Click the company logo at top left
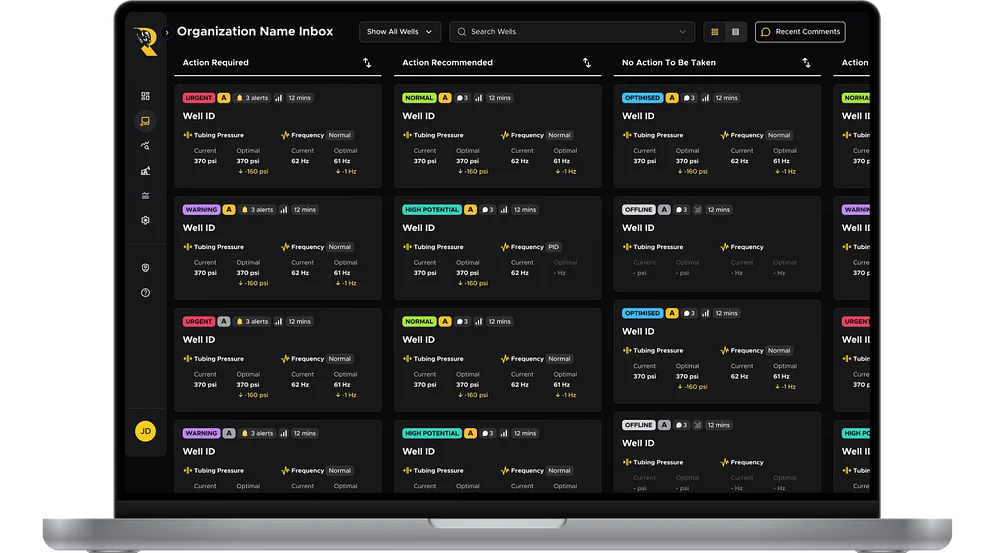Screen dimensions: 1000x553 pyautogui.click(x=145, y=41)
